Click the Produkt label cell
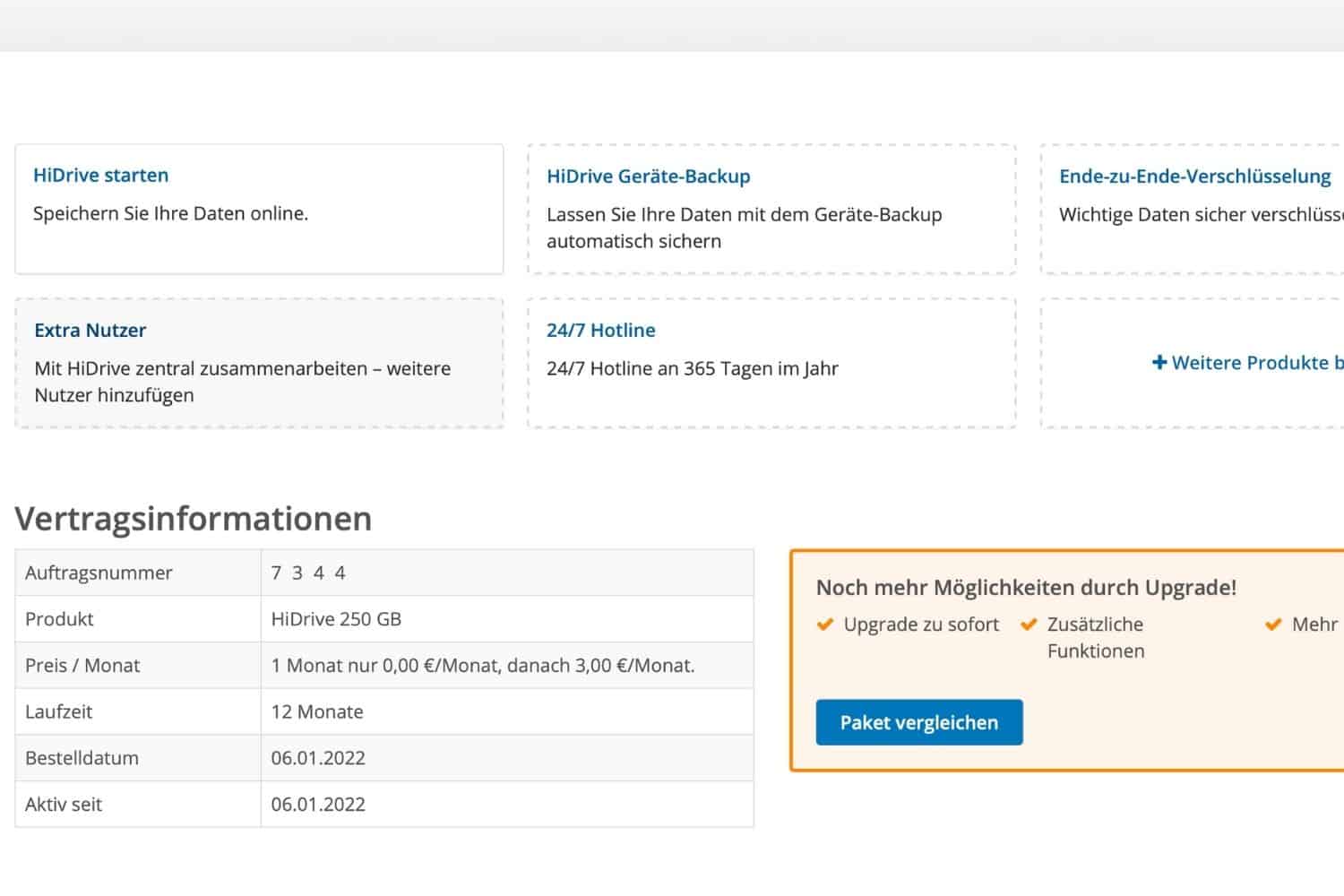 (138, 619)
